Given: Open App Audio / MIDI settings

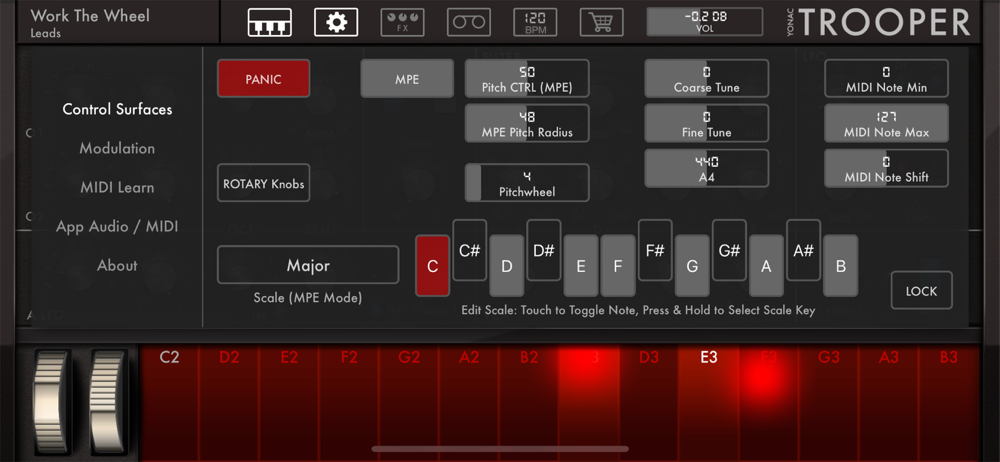Looking at the screenshot, I should tap(117, 227).
